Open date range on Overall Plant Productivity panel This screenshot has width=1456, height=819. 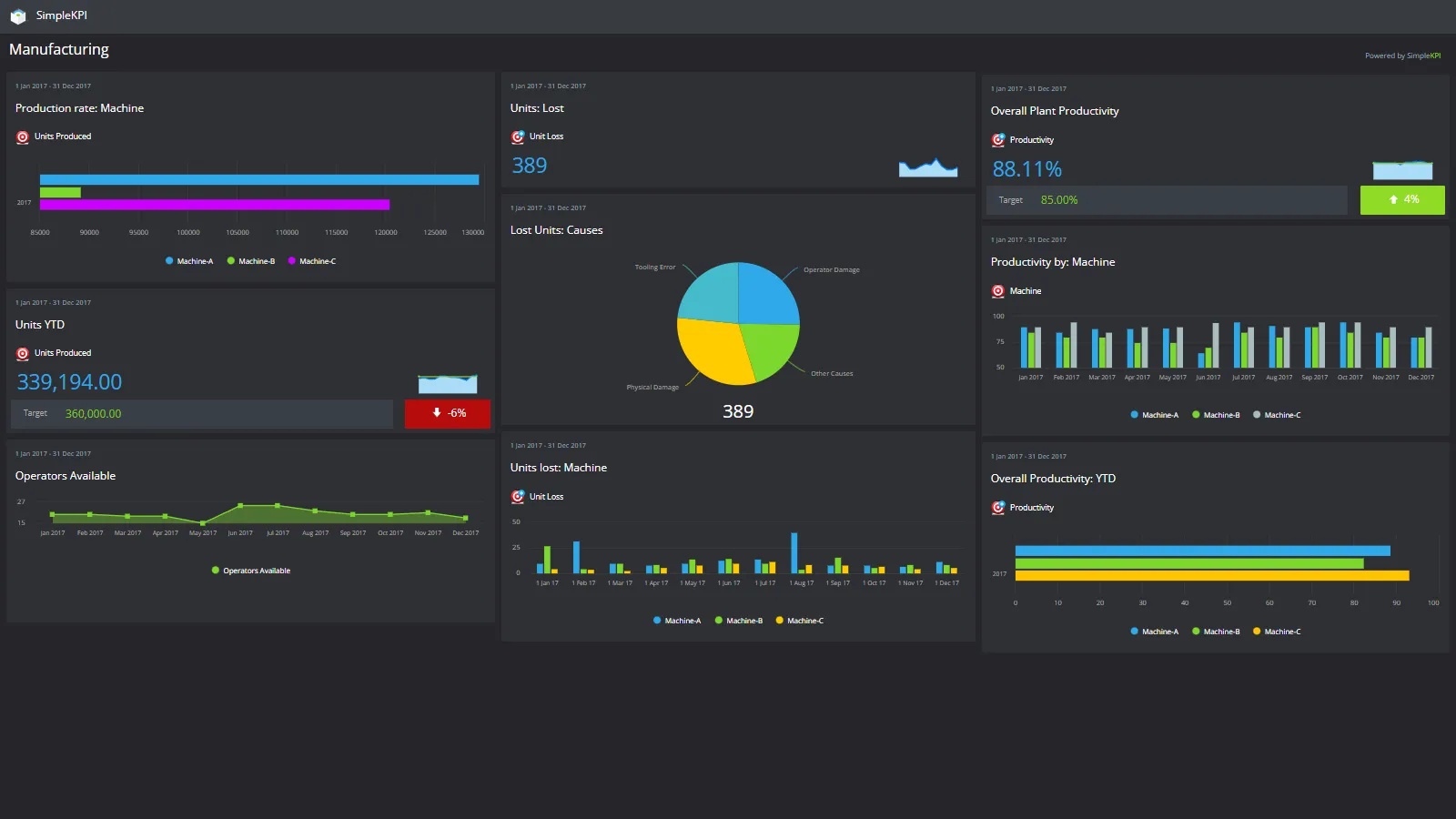(x=1028, y=88)
